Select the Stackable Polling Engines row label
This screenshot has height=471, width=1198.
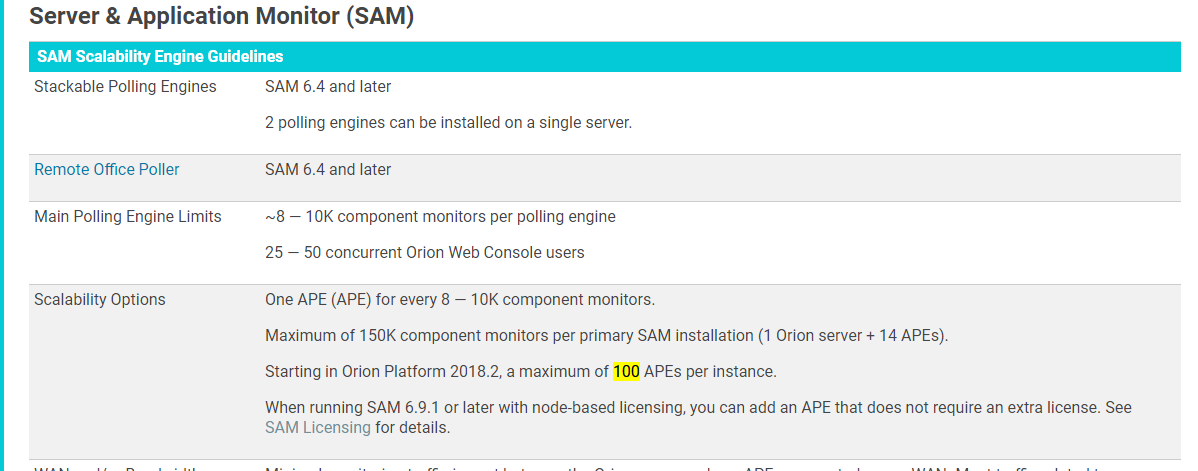tap(125, 86)
